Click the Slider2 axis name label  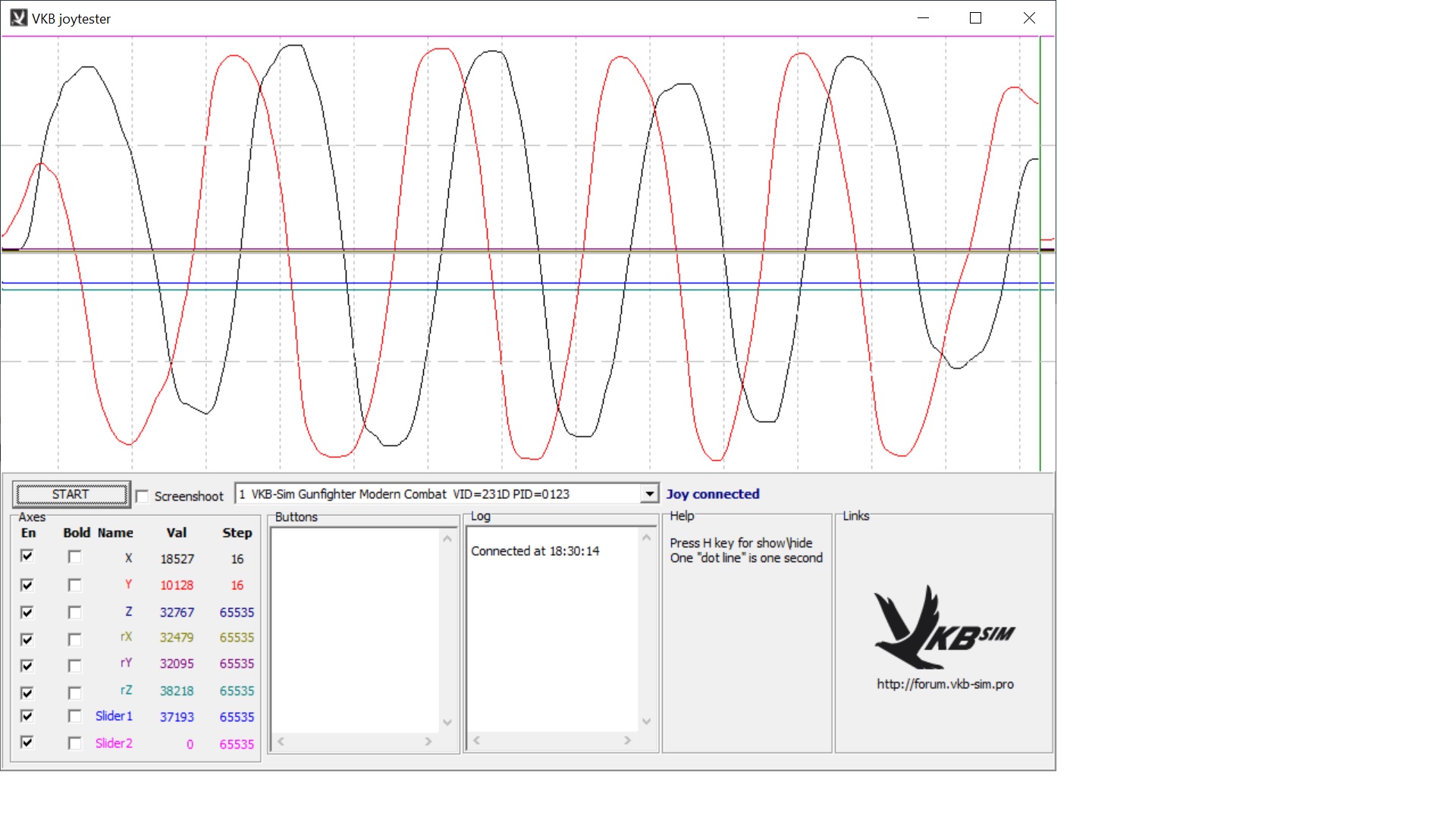point(114,743)
